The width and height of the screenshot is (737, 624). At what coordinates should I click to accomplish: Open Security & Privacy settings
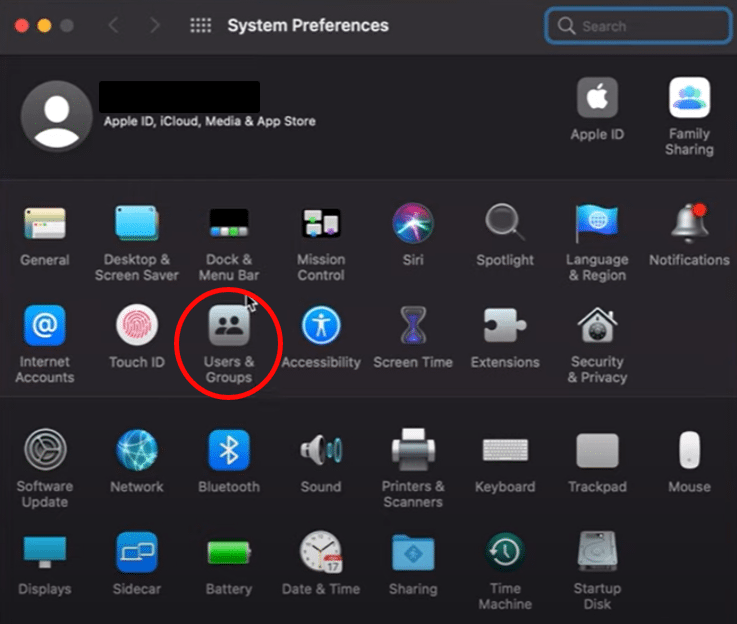point(597,327)
